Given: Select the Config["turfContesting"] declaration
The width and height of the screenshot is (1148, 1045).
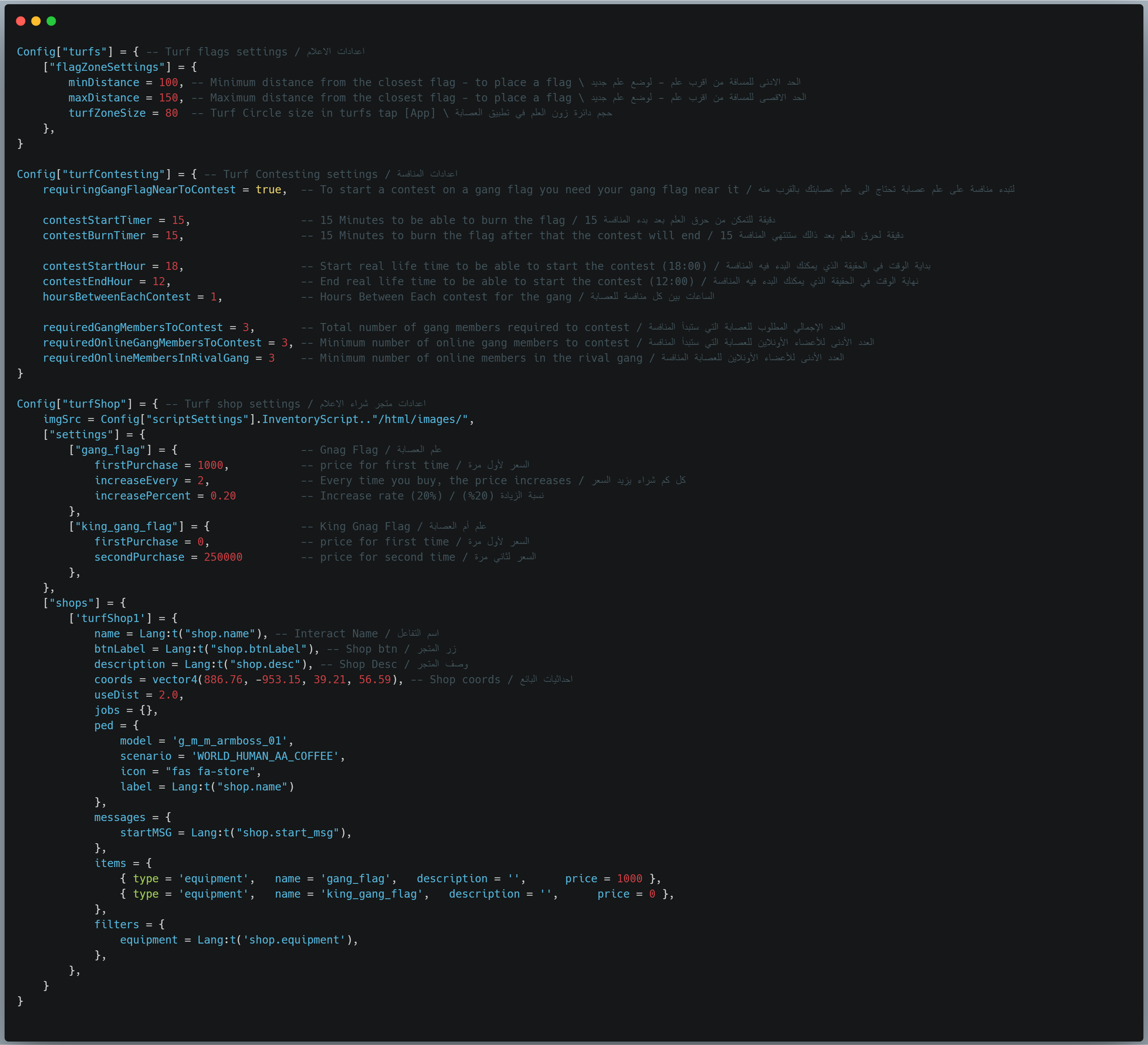Looking at the screenshot, I should (94, 174).
